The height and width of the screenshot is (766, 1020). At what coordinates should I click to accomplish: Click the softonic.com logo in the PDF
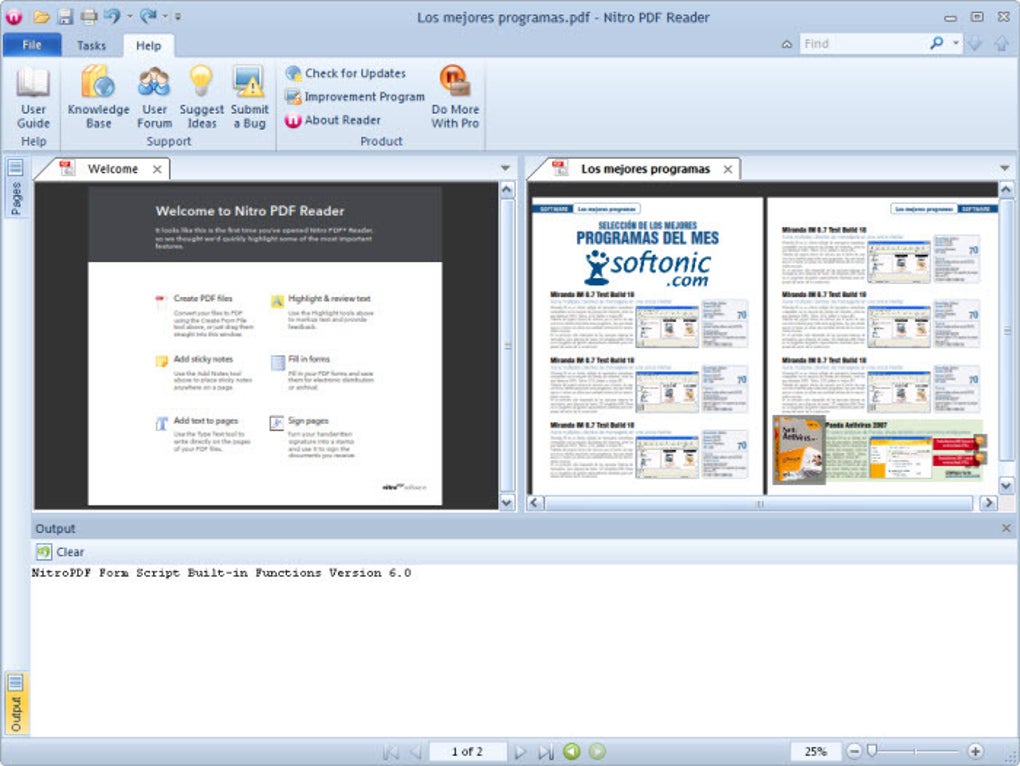click(647, 269)
